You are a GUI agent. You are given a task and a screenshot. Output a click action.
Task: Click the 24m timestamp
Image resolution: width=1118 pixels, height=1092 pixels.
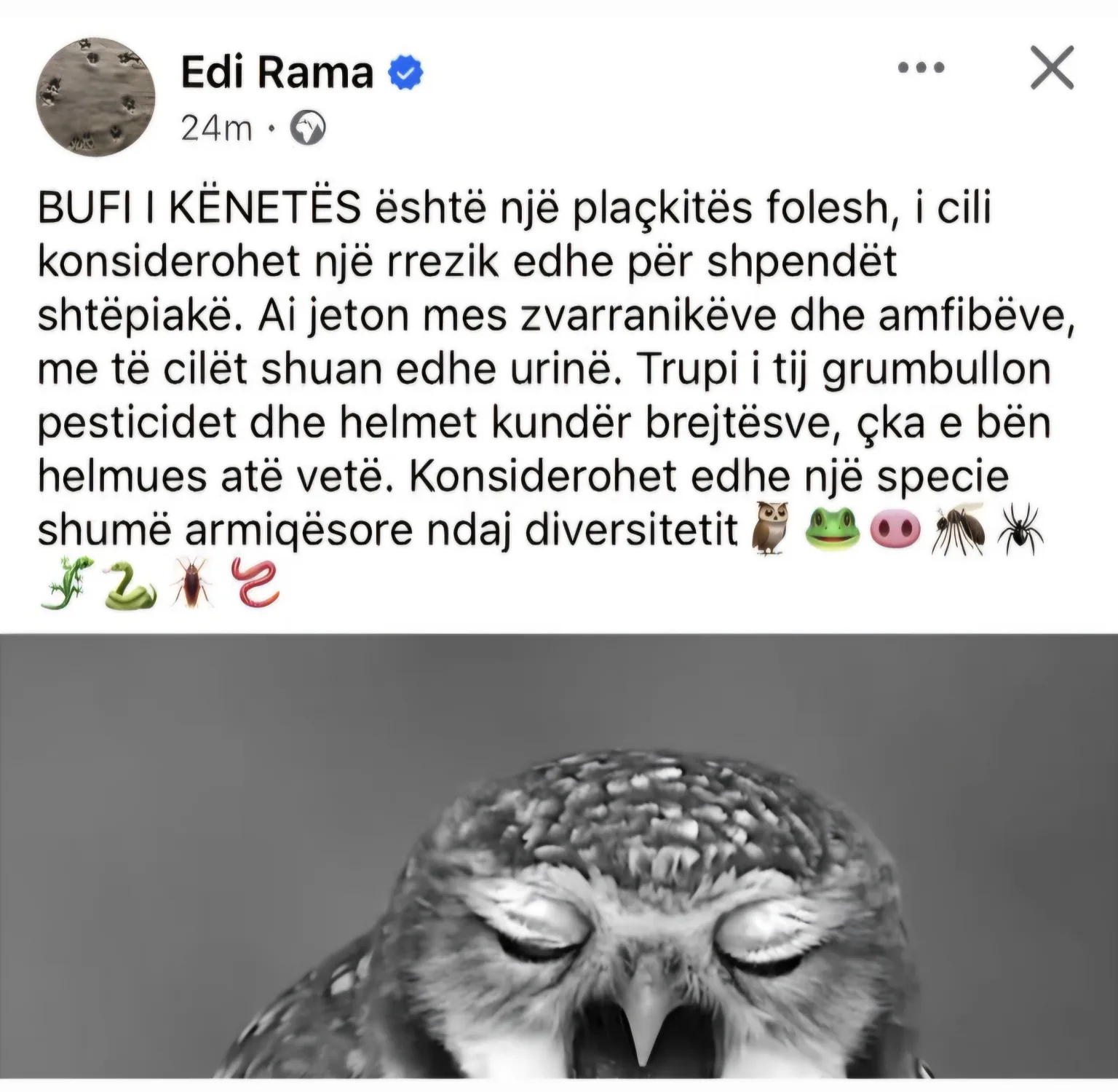(216, 130)
